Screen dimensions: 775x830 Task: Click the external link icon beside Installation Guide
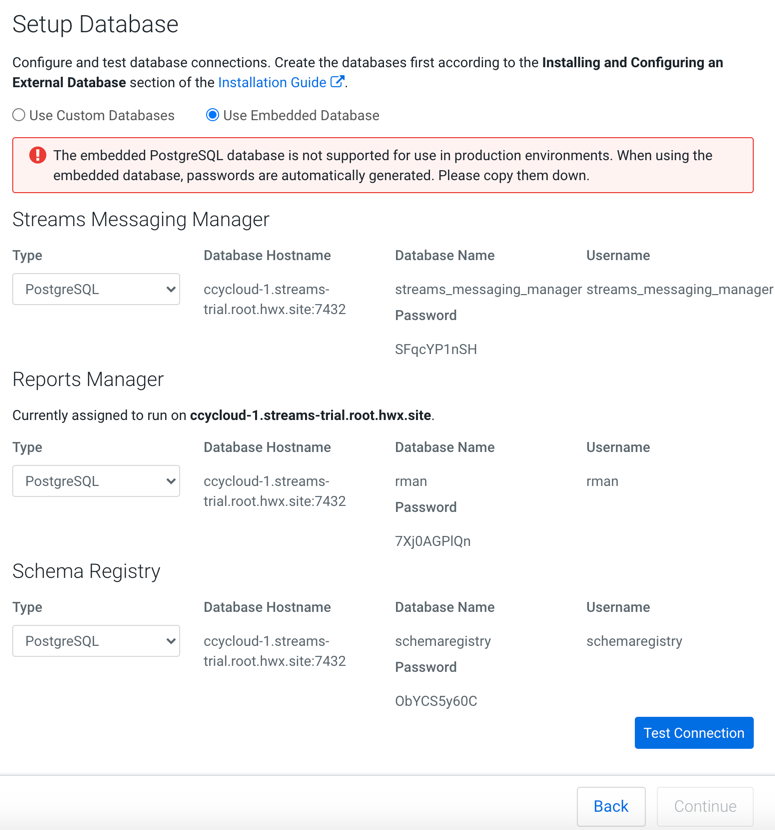pos(338,82)
